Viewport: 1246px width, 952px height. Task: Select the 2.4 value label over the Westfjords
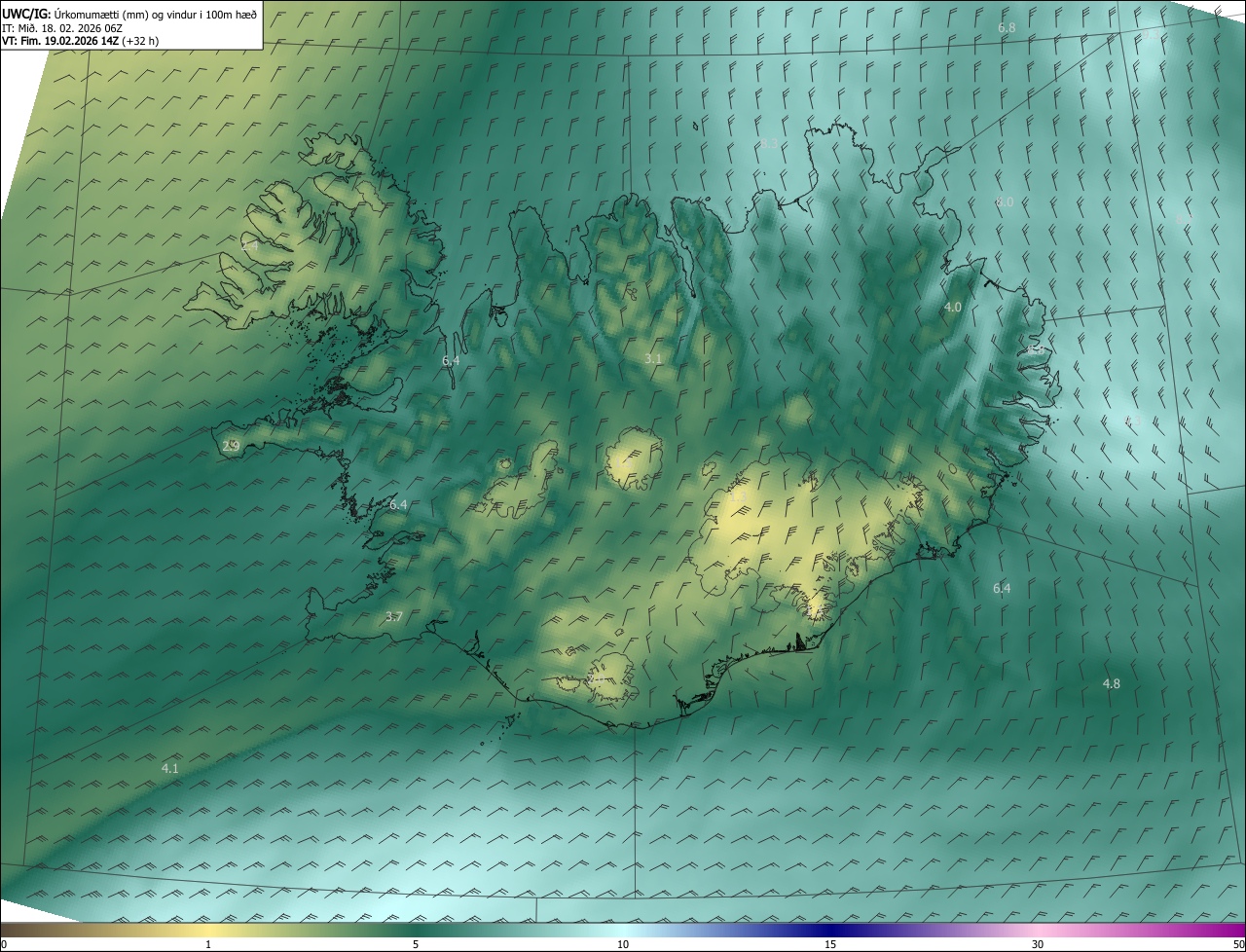[x=250, y=247]
